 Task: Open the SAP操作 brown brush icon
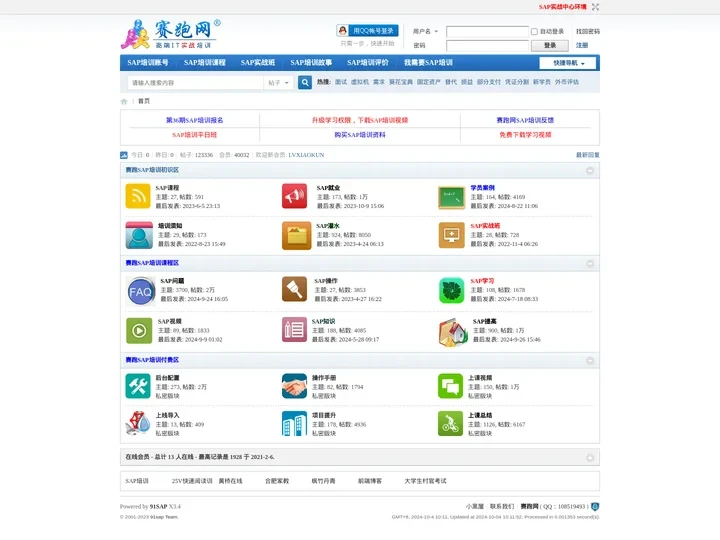click(x=294, y=289)
